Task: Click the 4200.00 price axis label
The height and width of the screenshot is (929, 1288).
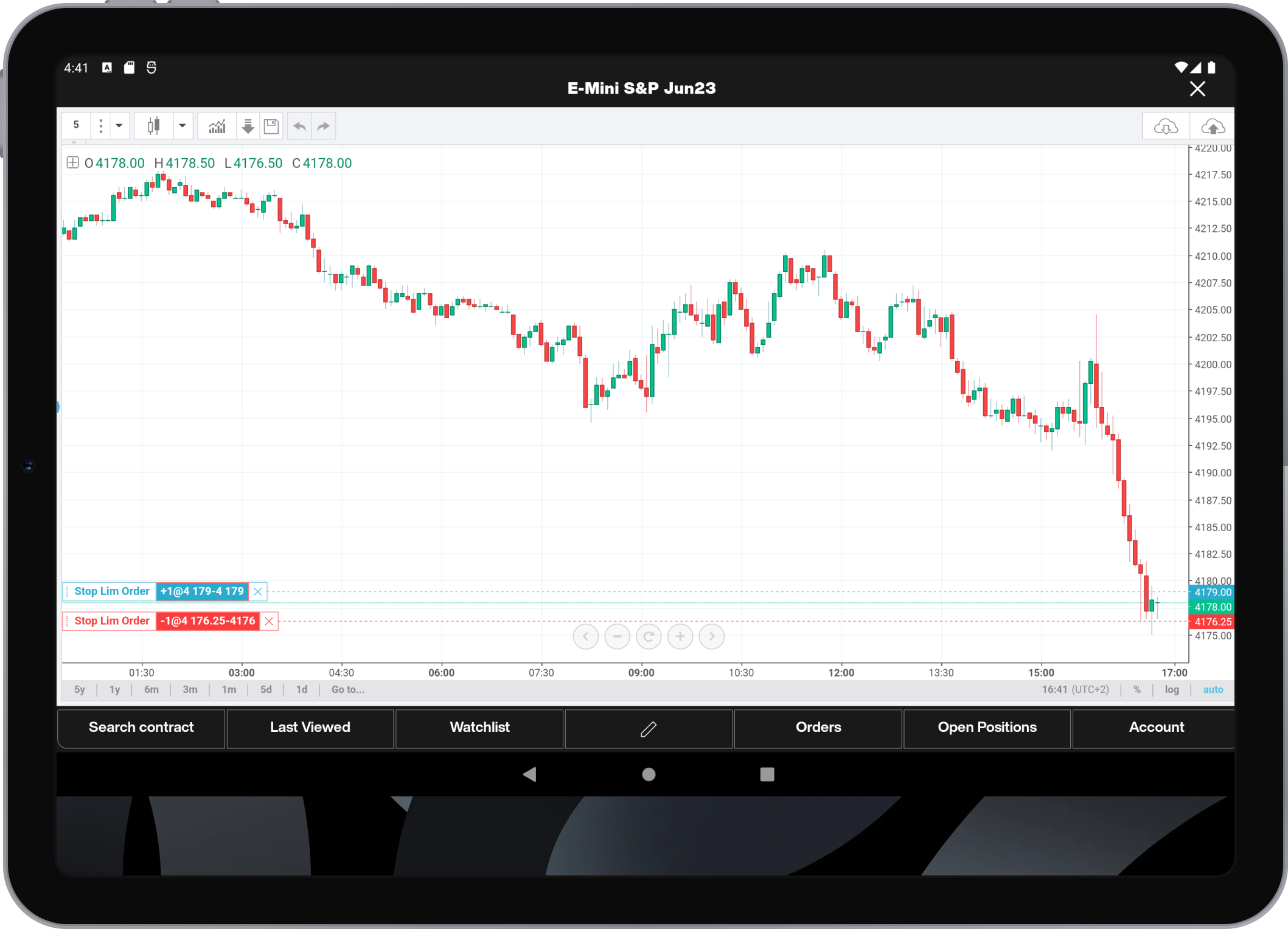Action: [1213, 364]
